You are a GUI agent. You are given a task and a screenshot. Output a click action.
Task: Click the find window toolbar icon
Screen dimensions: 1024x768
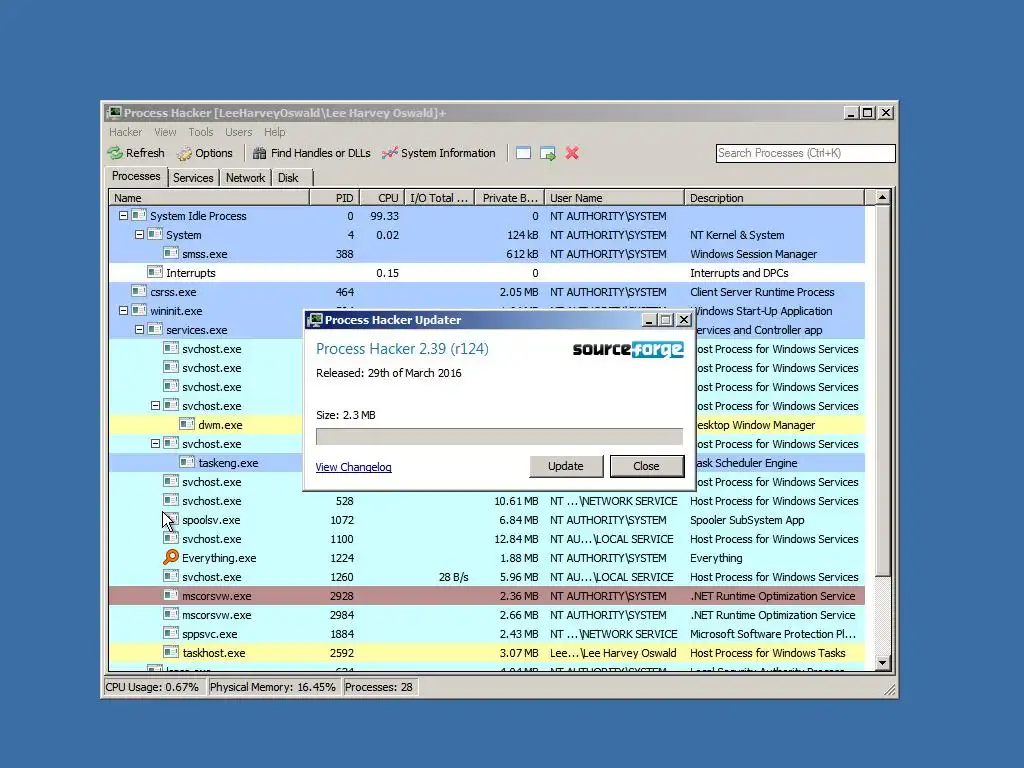pos(523,153)
